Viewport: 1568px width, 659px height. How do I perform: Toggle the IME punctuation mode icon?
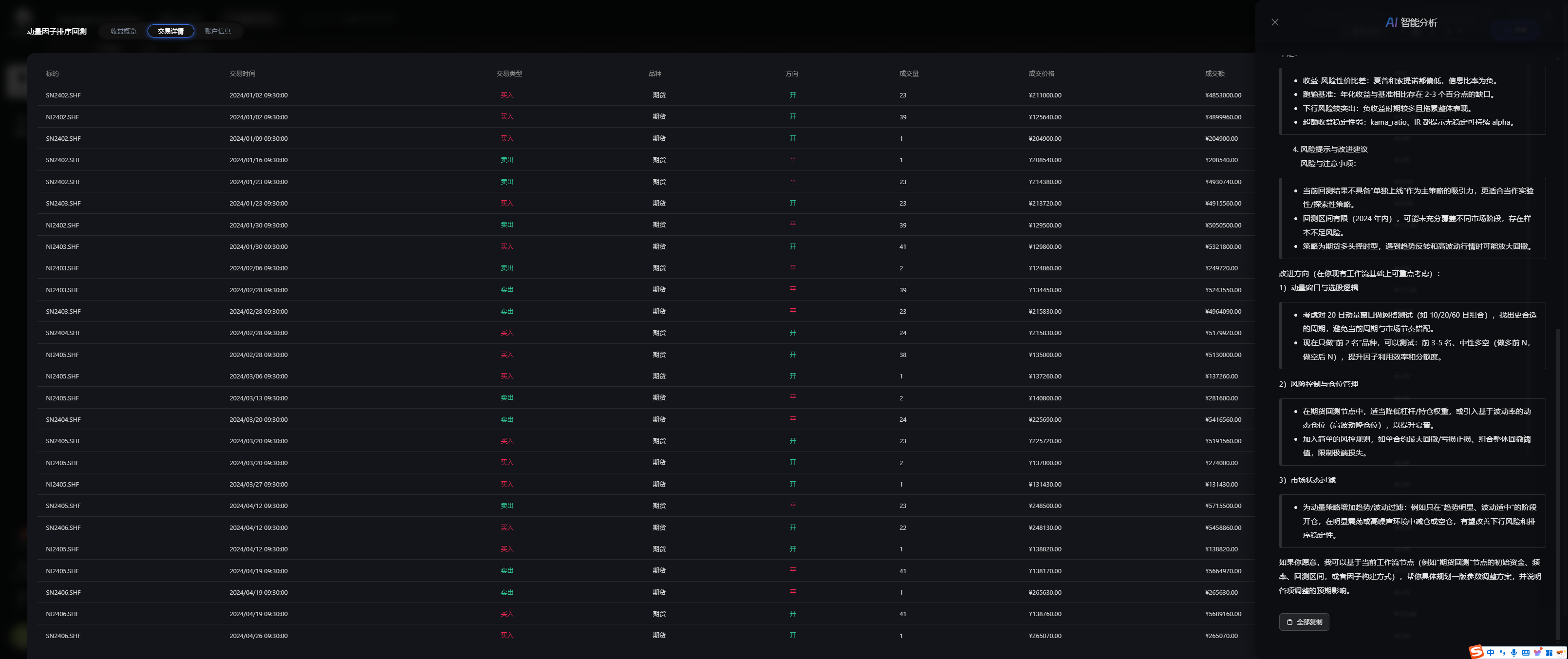point(1502,652)
